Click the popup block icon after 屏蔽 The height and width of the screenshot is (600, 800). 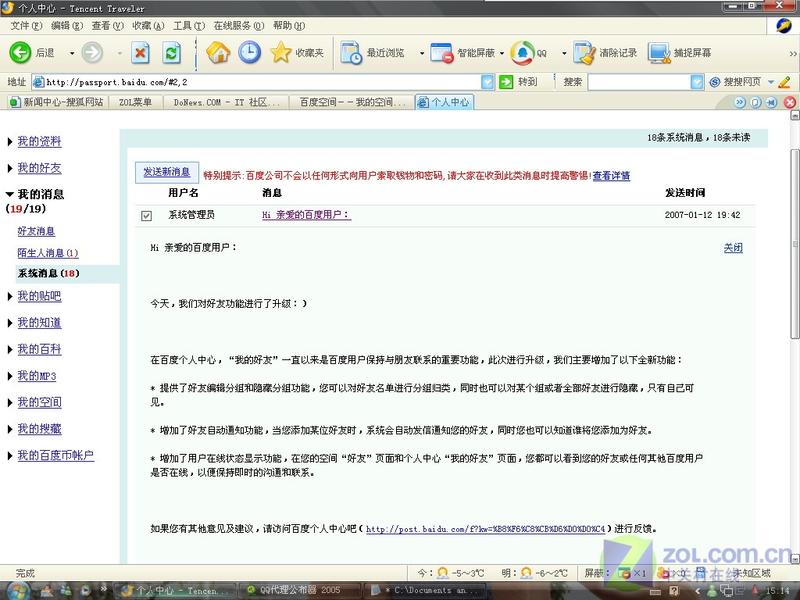coord(623,573)
